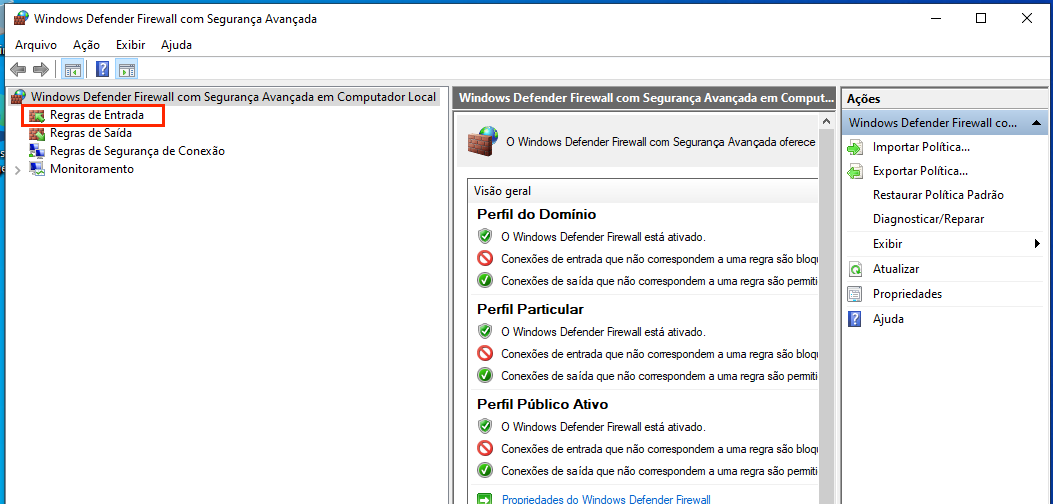Viewport: 1053px width, 504px height.
Task: Click green check icon under Perfil Público Ativo
Action: (485, 470)
